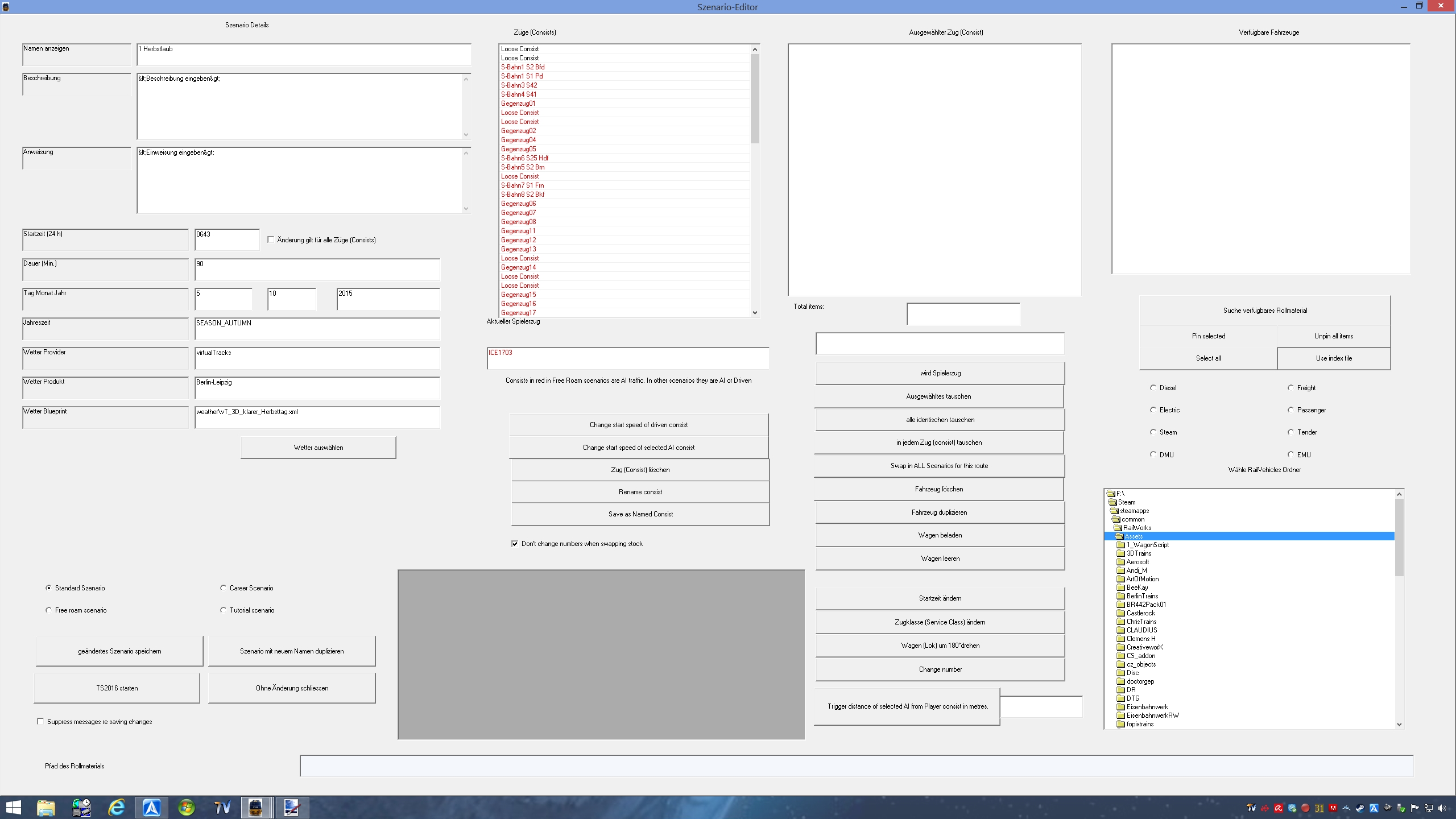Click the train icon on the taskbar
1456x819 pixels.
coord(256,807)
